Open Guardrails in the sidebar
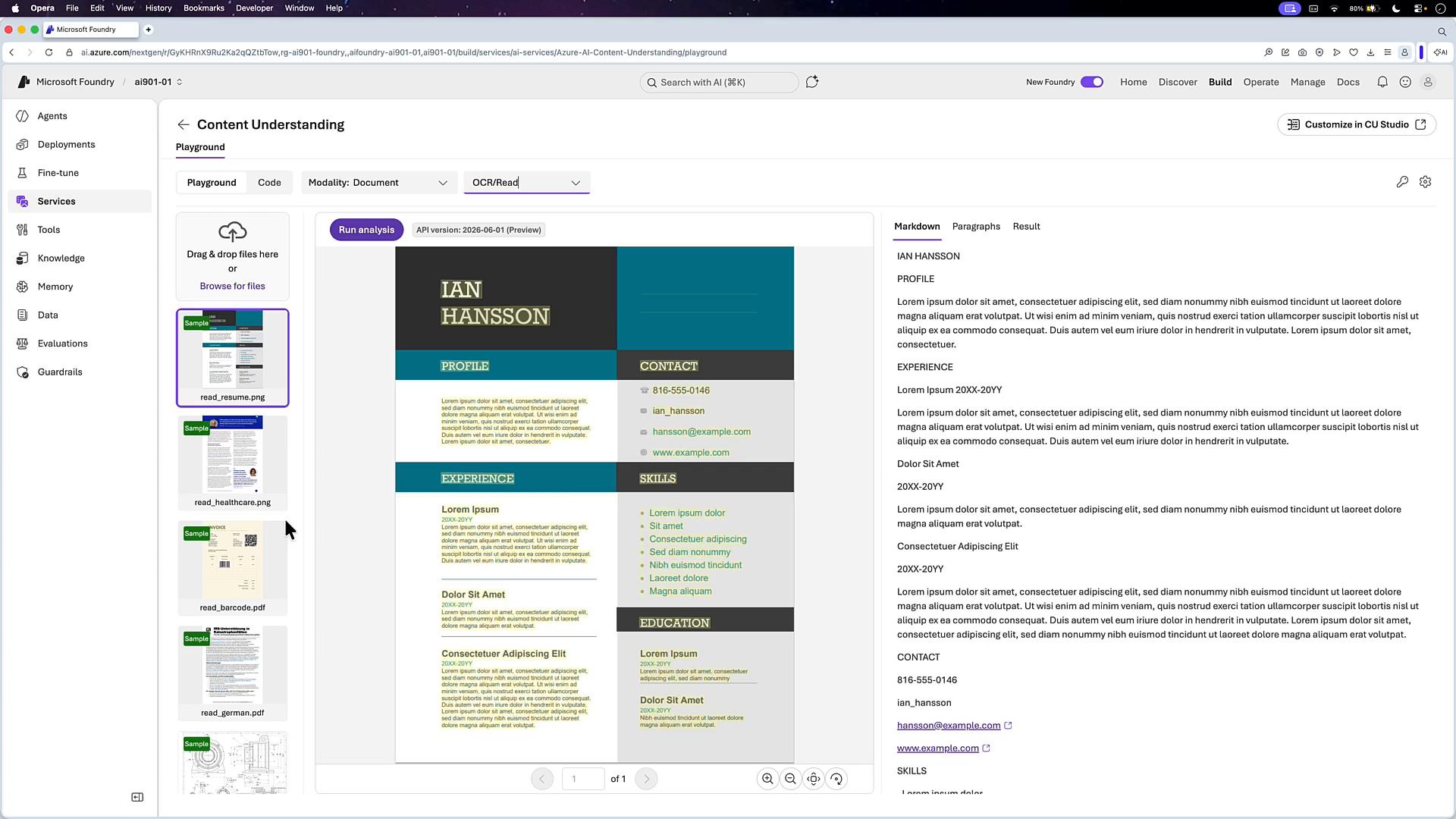This screenshot has height=819, width=1456. (80, 372)
